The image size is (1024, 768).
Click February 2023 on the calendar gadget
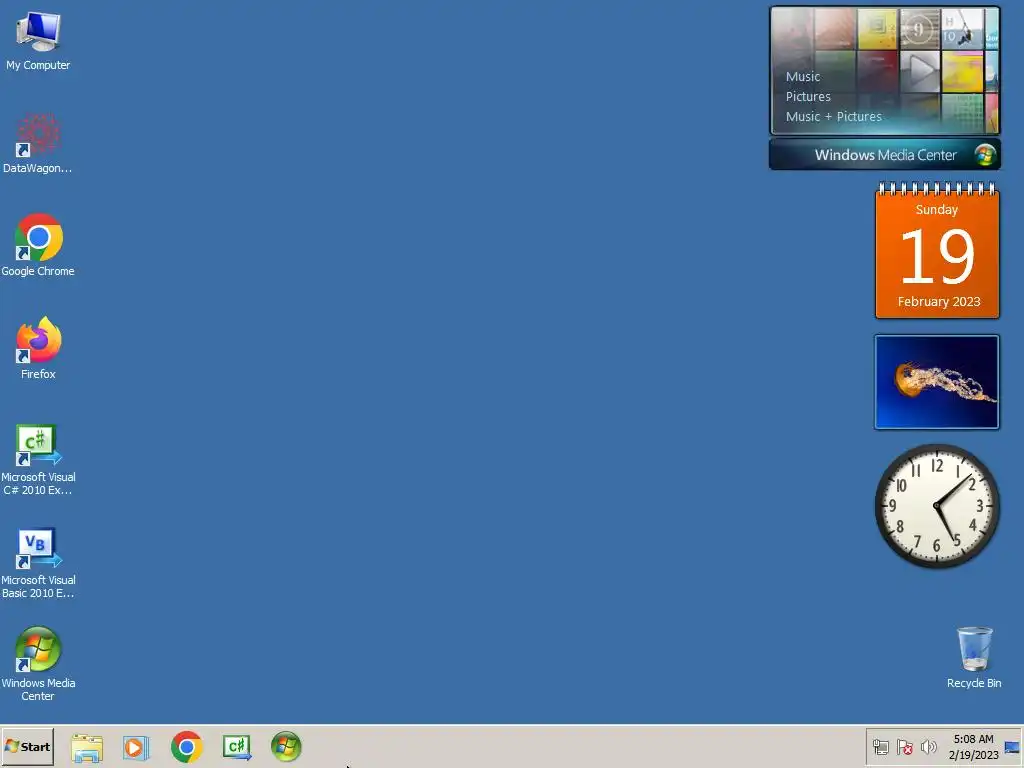click(x=938, y=302)
